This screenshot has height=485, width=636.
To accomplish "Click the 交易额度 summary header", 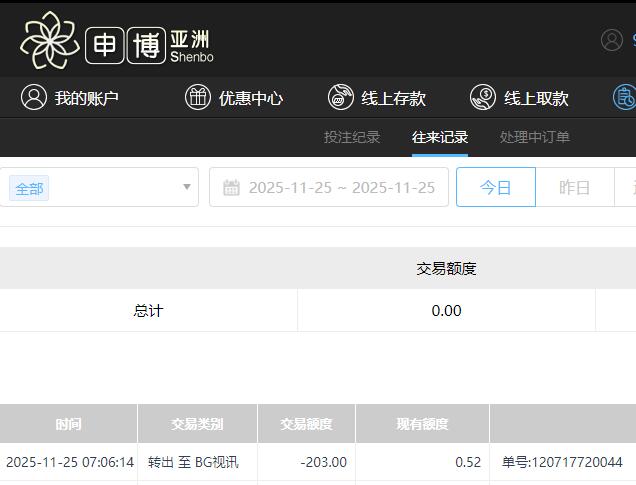I will click(446, 268).
